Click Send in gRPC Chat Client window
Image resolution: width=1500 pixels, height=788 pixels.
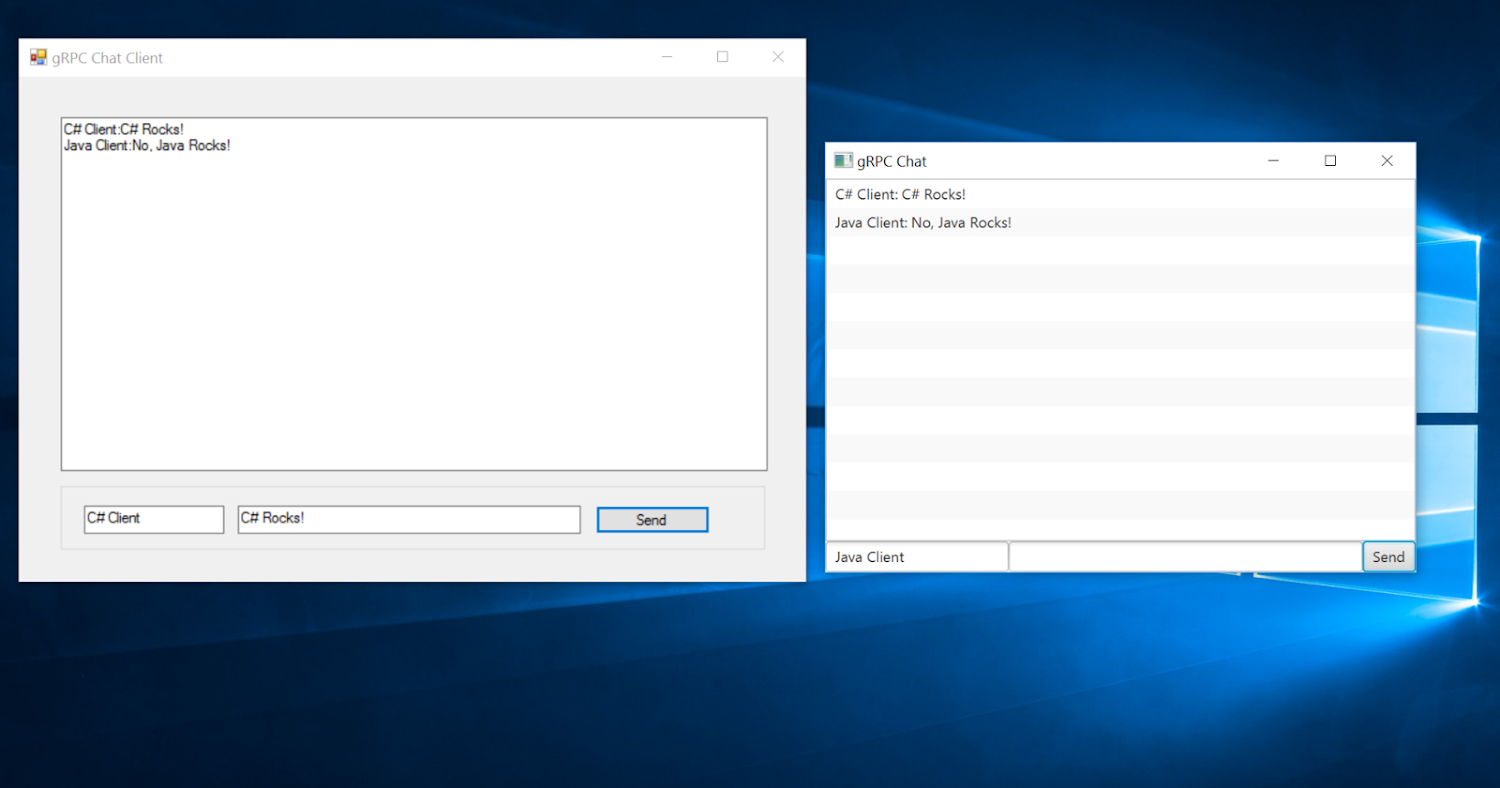tap(652, 520)
